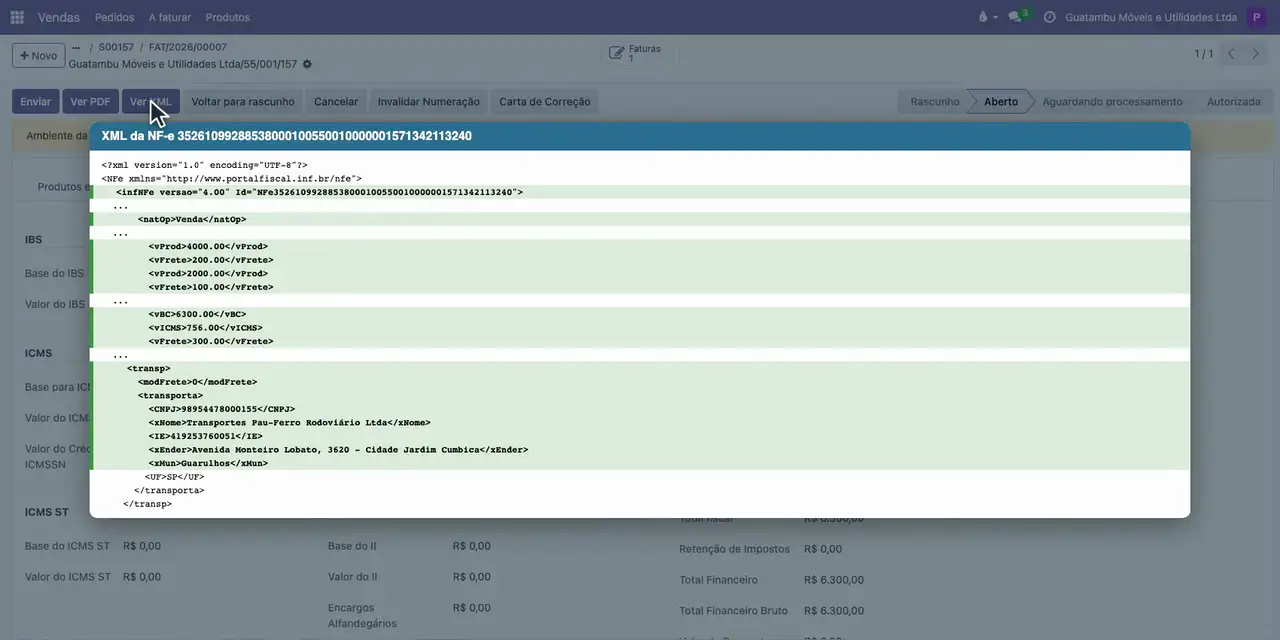Select the Rascunho status stage
Viewport: 1280px width, 640px height.
click(935, 101)
